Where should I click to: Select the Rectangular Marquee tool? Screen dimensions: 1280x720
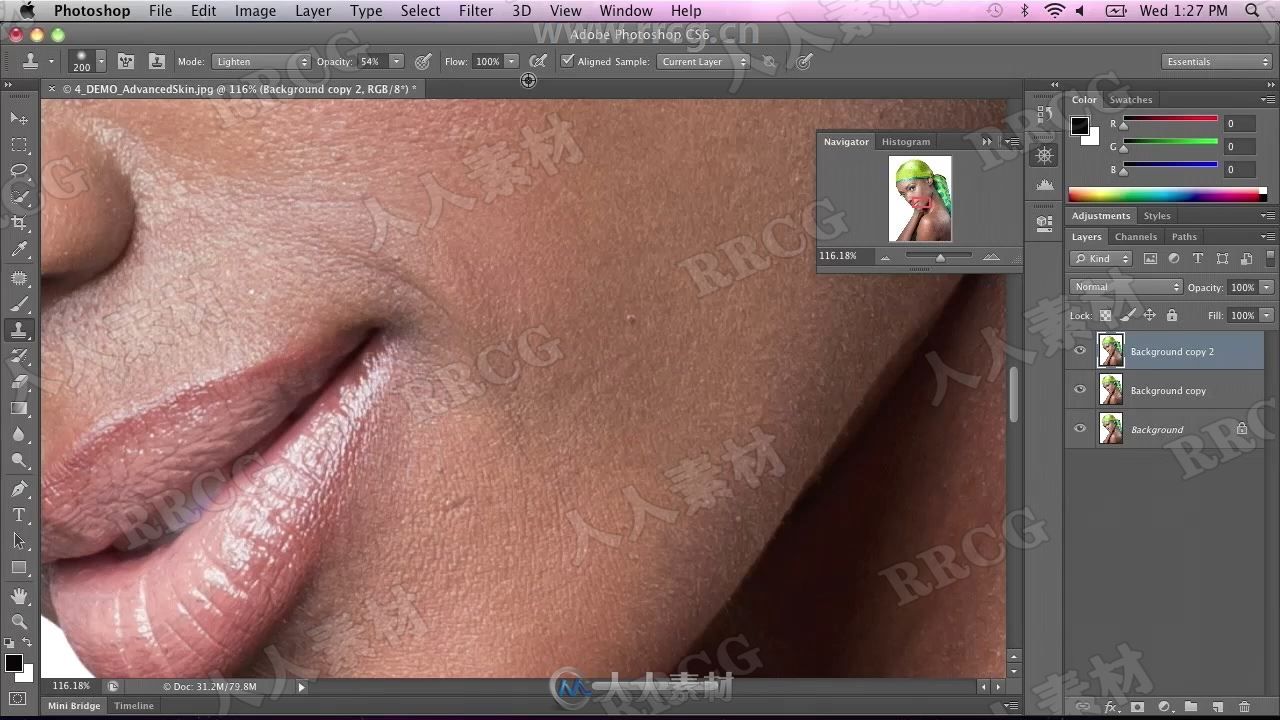(x=19, y=145)
